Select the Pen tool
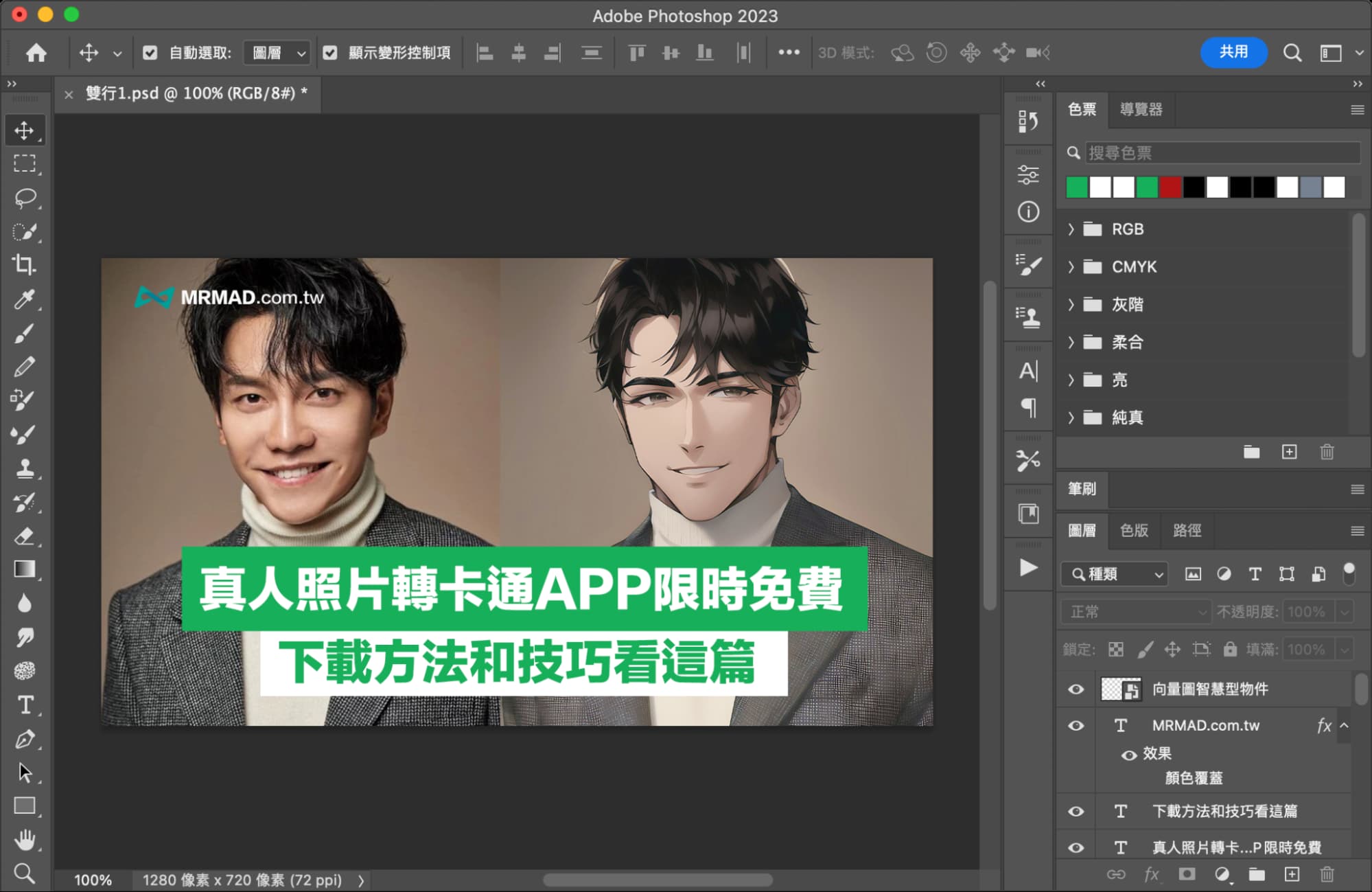This screenshot has width=1372, height=892. 25,739
